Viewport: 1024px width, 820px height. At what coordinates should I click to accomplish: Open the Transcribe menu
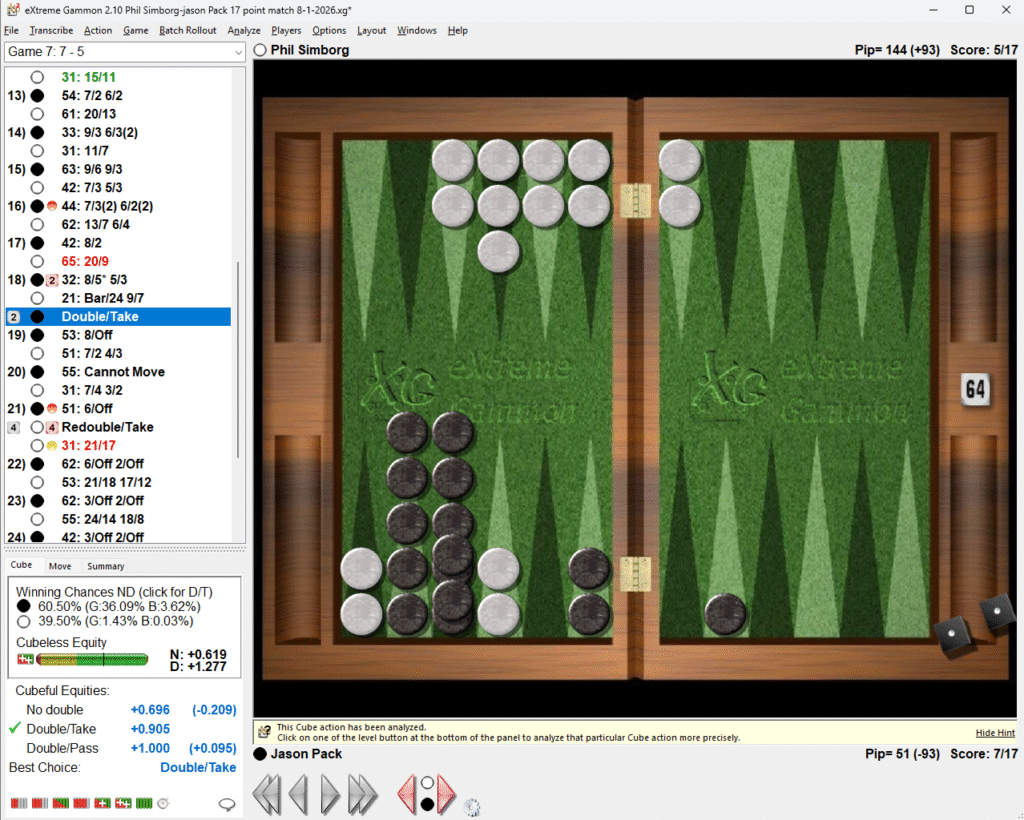51,30
